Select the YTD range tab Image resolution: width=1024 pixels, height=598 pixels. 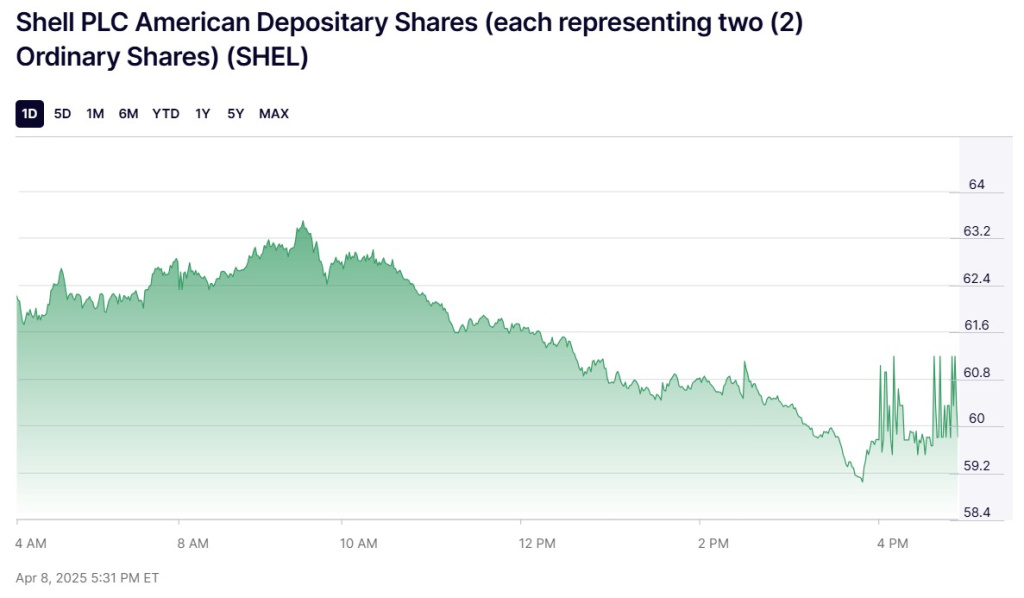pos(166,114)
